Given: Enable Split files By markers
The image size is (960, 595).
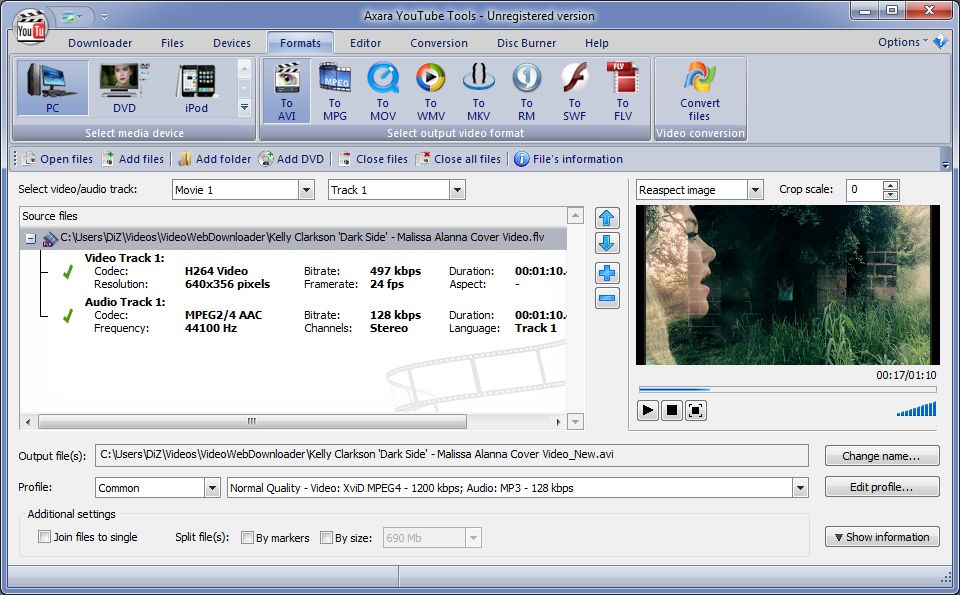Looking at the screenshot, I should tap(247, 537).
